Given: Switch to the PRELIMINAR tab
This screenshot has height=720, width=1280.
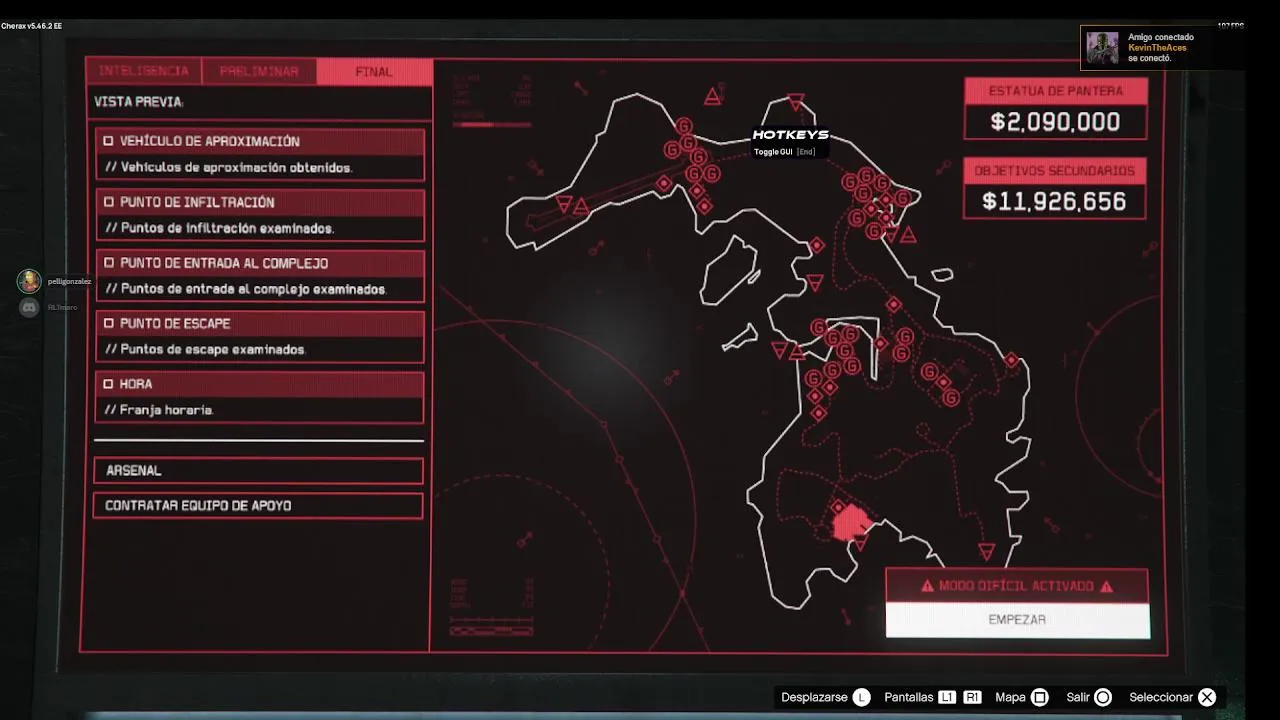Looking at the screenshot, I should pyautogui.click(x=259, y=71).
